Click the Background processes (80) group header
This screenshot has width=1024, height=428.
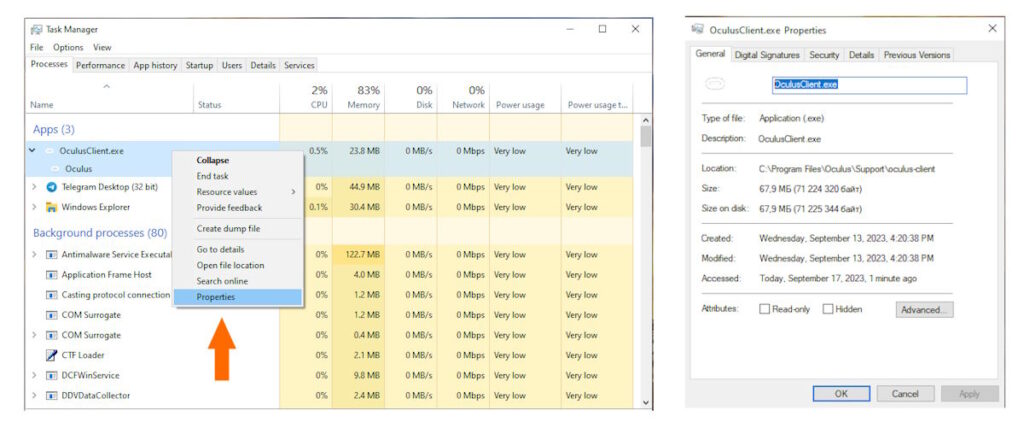point(100,233)
